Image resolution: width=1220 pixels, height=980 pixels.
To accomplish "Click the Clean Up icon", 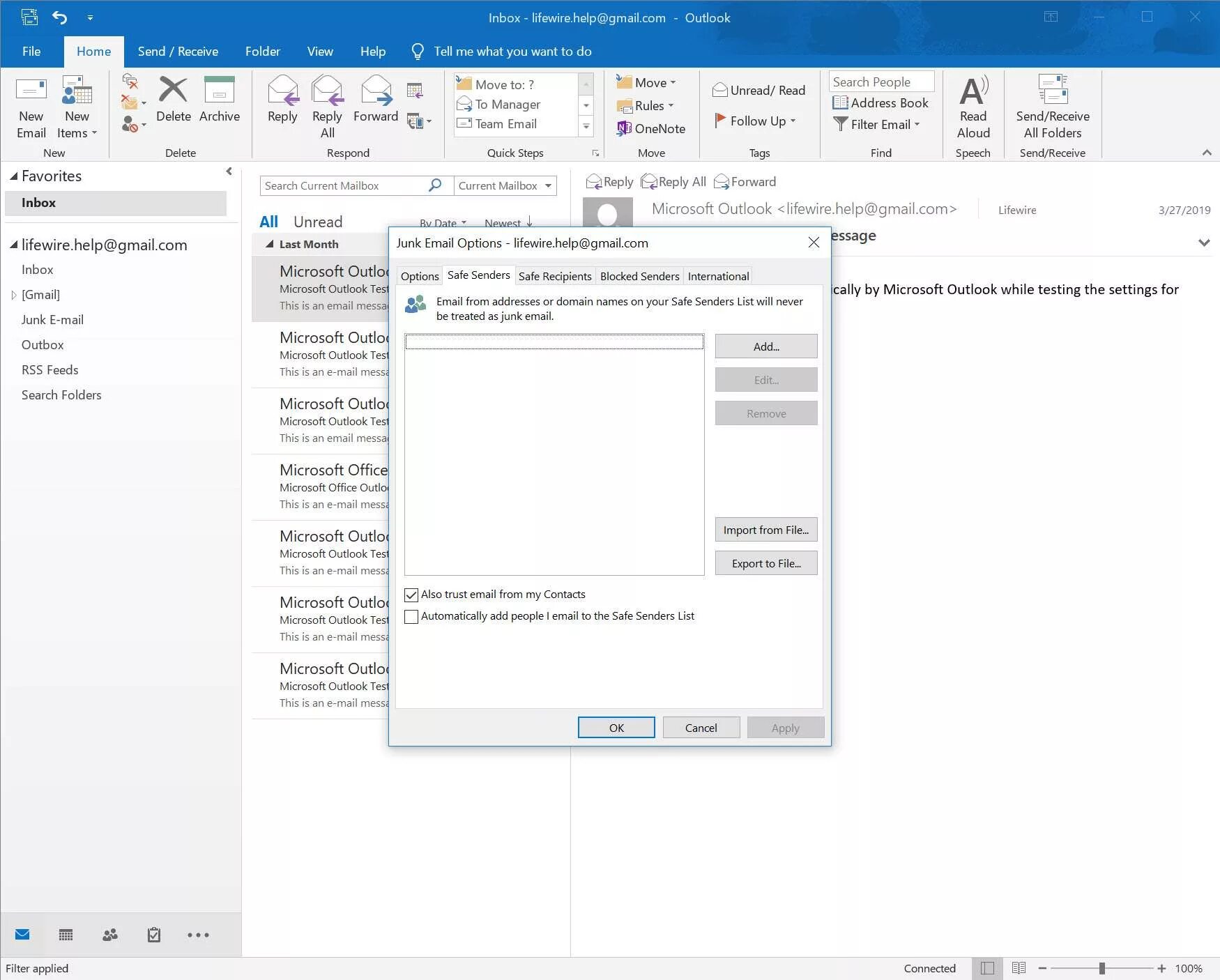I will (130, 102).
